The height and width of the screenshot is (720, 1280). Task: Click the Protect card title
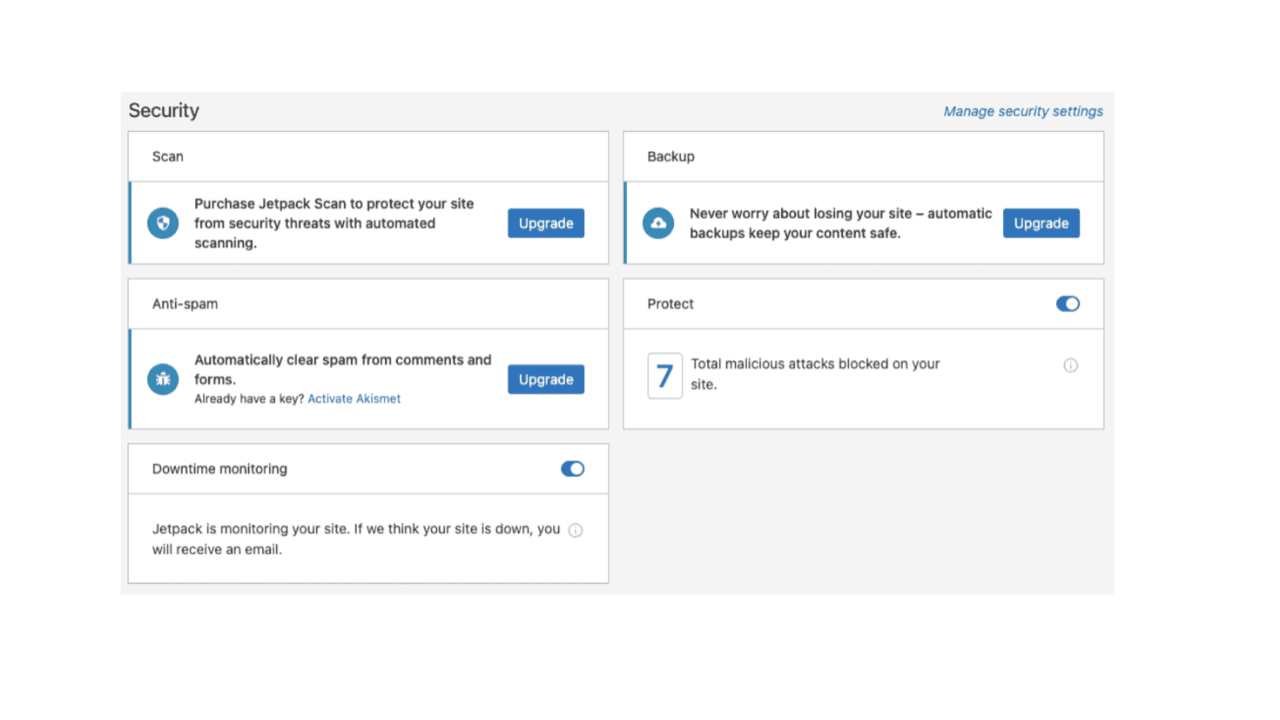coord(670,304)
